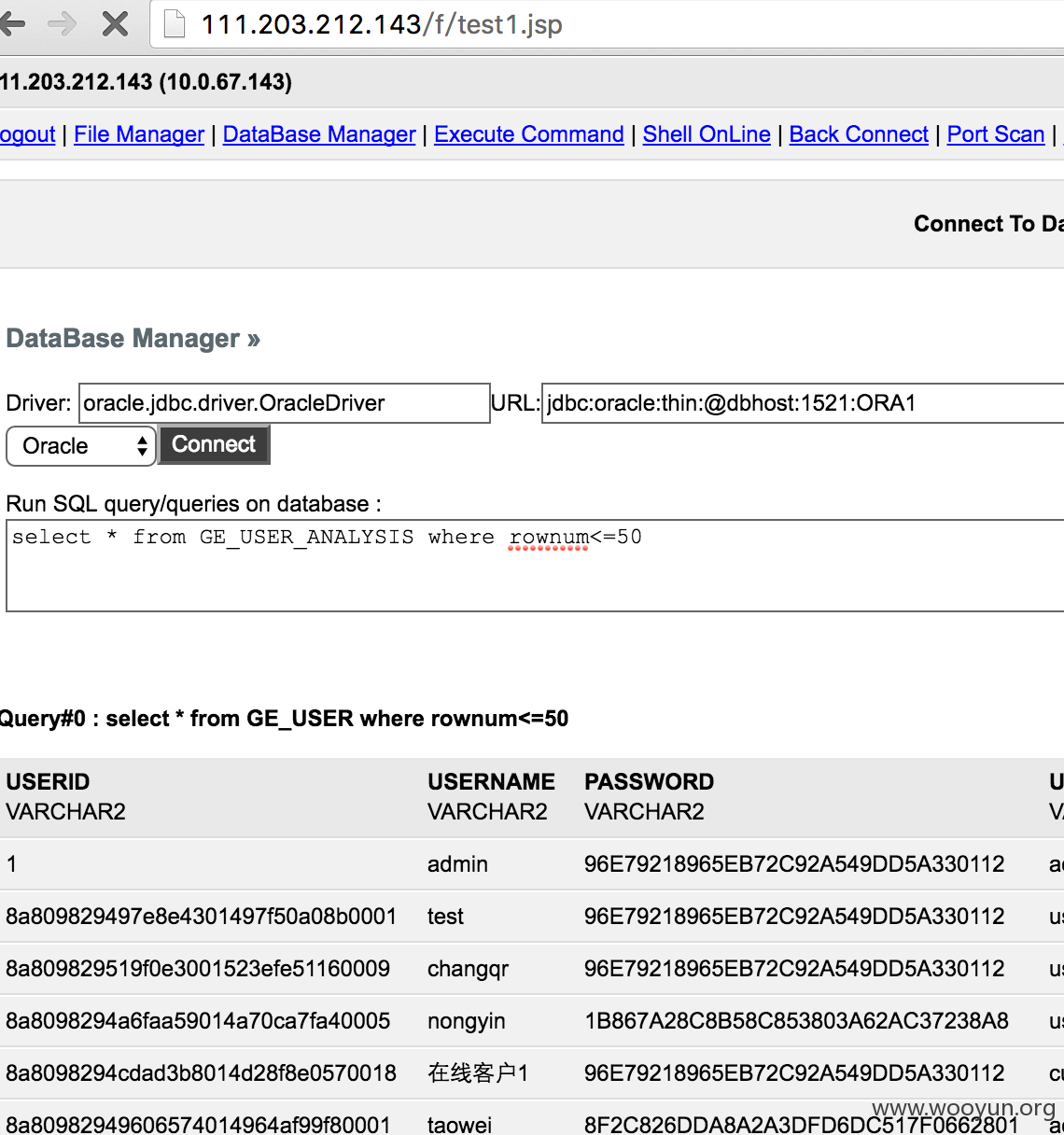The image size is (1064, 1135).
Task: Focus the Driver input field
Action: pyautogui.click(x=285, y=403)
